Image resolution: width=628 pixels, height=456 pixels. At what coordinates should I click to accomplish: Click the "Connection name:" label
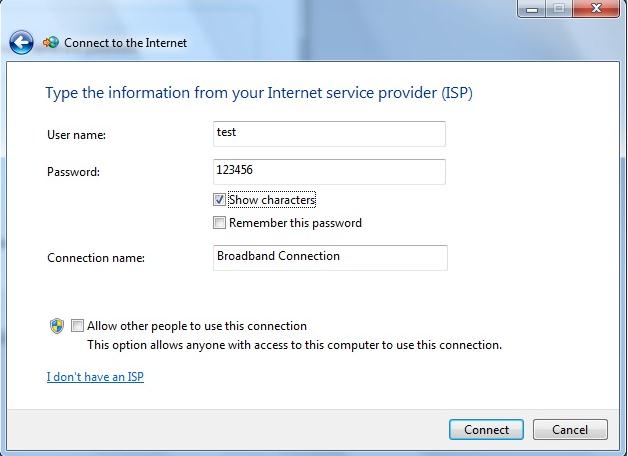(96, 258)
